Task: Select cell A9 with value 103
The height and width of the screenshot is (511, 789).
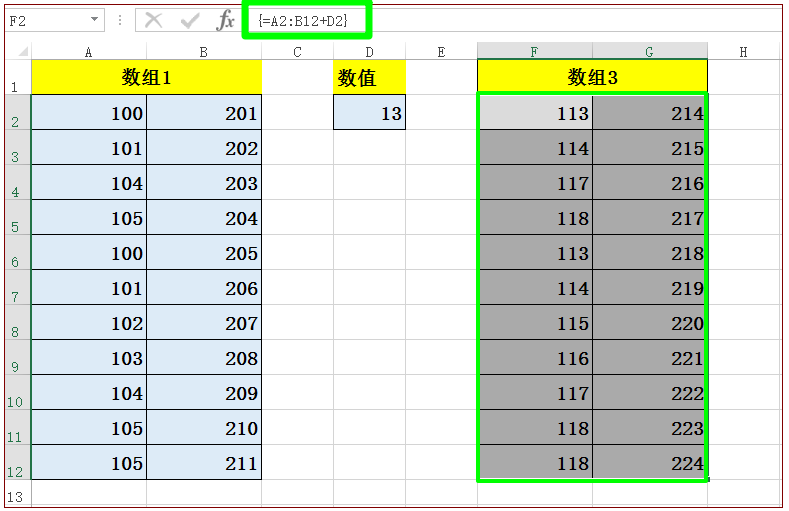Action: pyautogui.click(x=89, y=357)
